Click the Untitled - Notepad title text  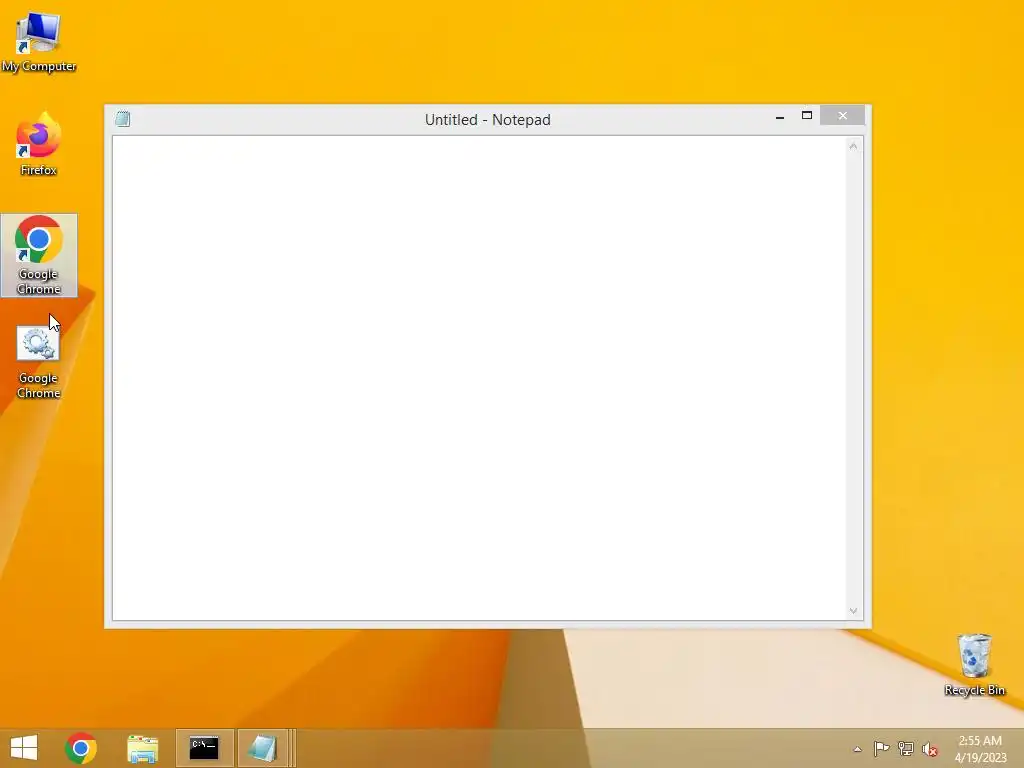tap(488, 120)
